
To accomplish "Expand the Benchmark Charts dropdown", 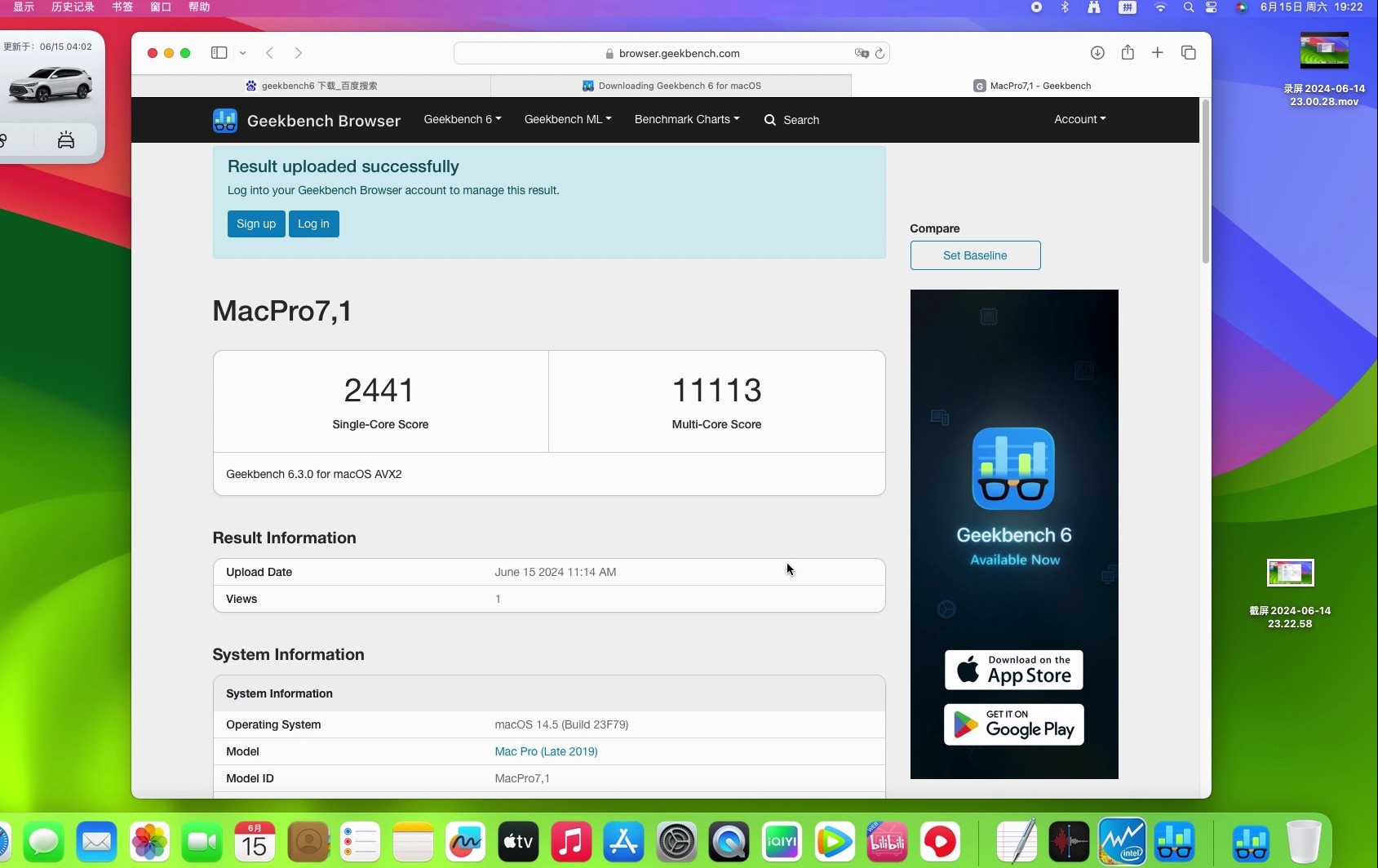I will coord(687,119).
